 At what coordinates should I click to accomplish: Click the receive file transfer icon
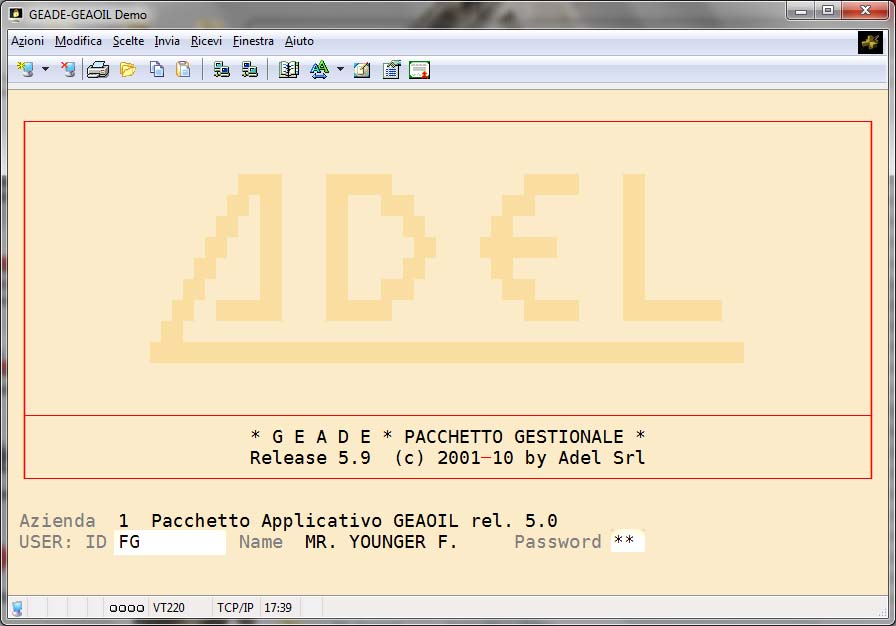249,70
